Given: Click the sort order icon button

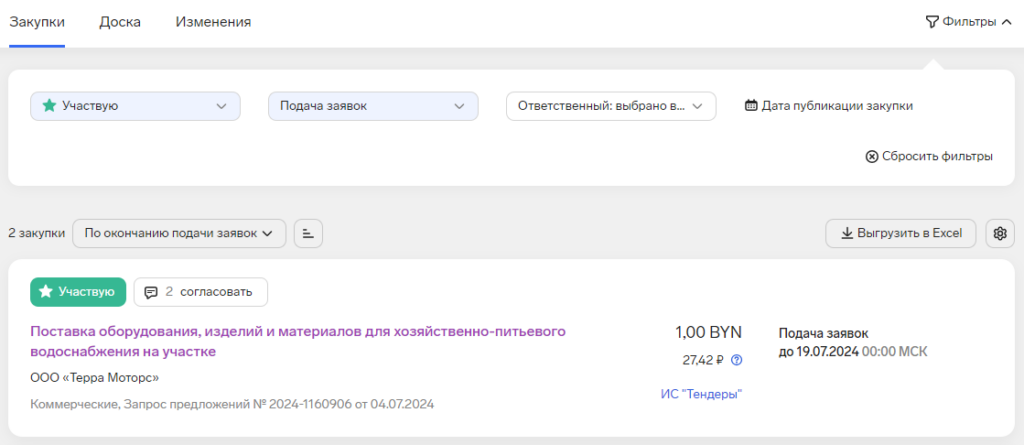Looking at the screenshot, I should click(x=308, y=234).
